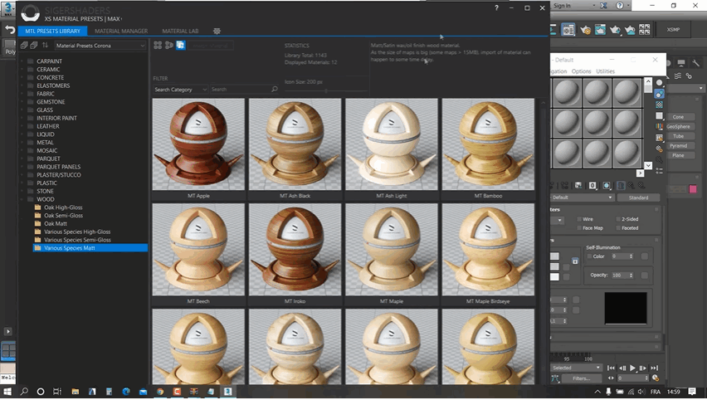Open the shader type dropdown in Basic Parameters
707x400 pixels.
click(x=557, y=220)
